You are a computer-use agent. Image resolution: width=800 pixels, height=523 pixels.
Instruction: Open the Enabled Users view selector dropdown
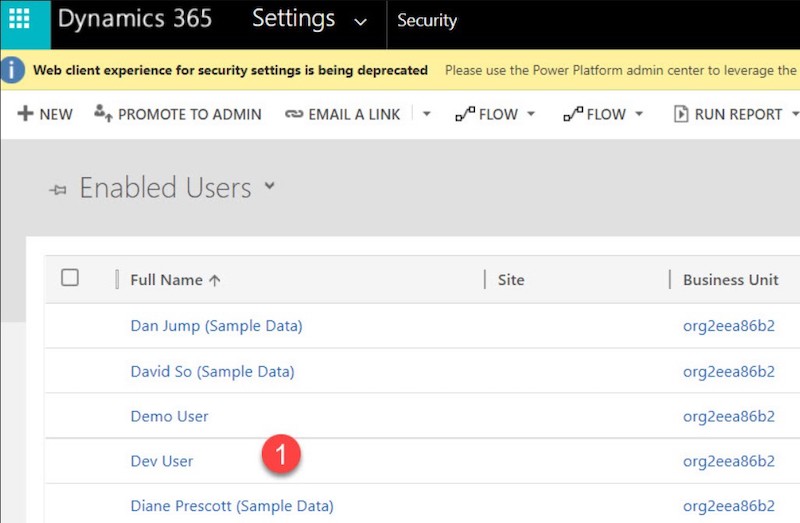[x=269, y=186]
